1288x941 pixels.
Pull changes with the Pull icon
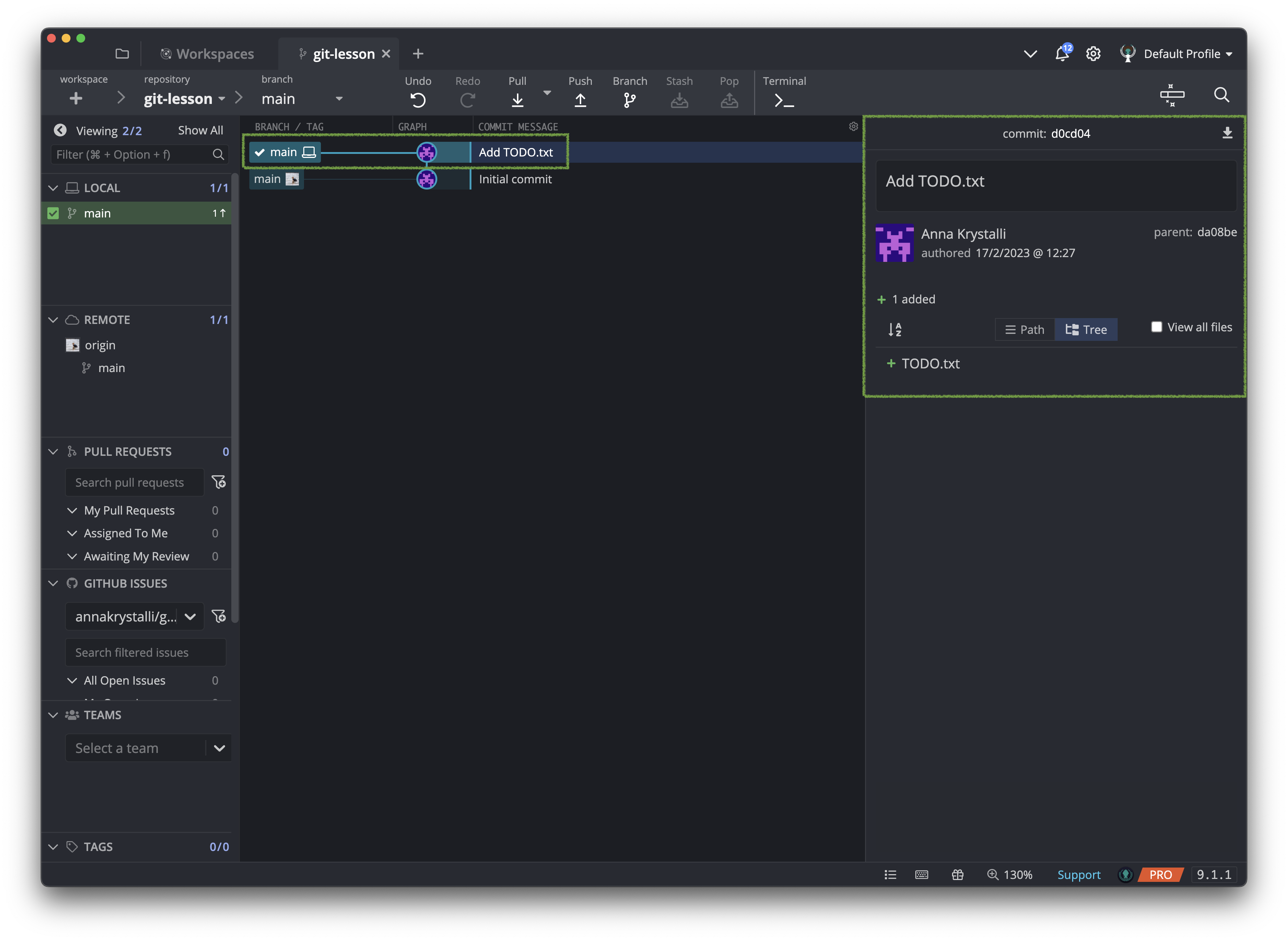tap(517, 100)
